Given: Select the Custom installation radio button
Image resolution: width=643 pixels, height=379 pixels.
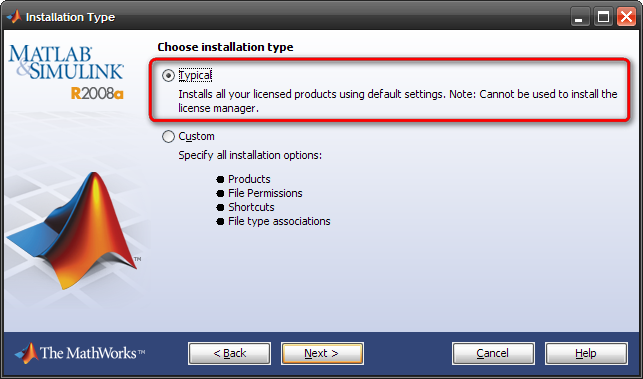Looking at the screenshot, I should [x=168, y=136].
